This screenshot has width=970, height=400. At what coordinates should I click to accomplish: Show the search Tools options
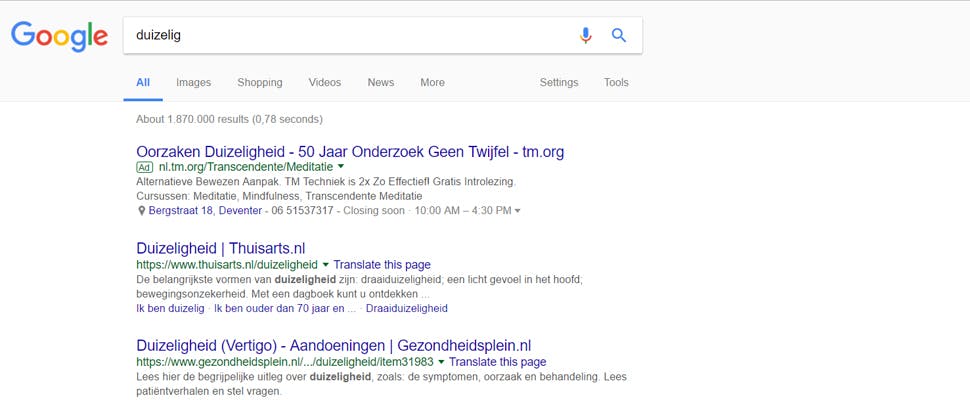[616, 82]
